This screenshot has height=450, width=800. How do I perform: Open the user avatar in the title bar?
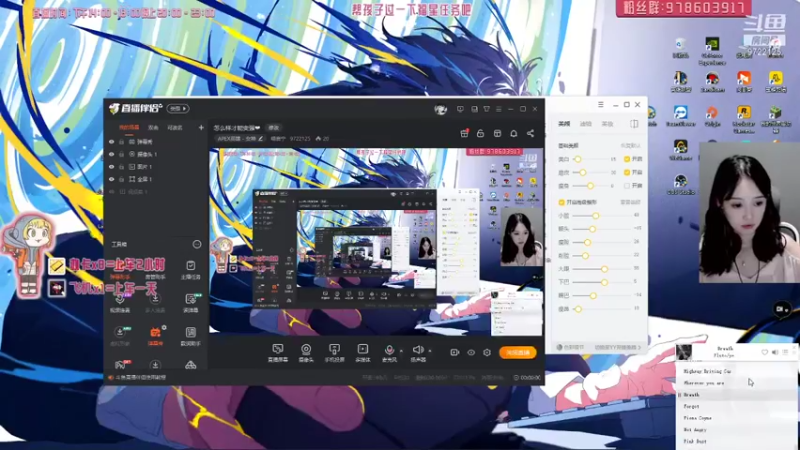tap(440, 109)
